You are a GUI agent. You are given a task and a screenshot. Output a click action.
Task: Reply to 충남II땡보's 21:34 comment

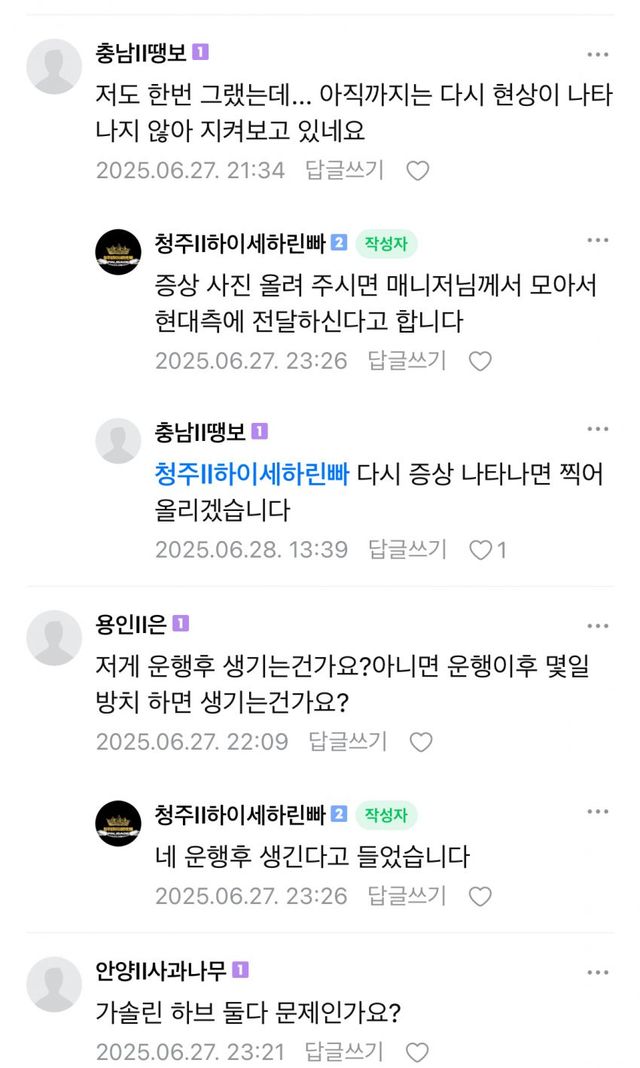coord(346,171)
